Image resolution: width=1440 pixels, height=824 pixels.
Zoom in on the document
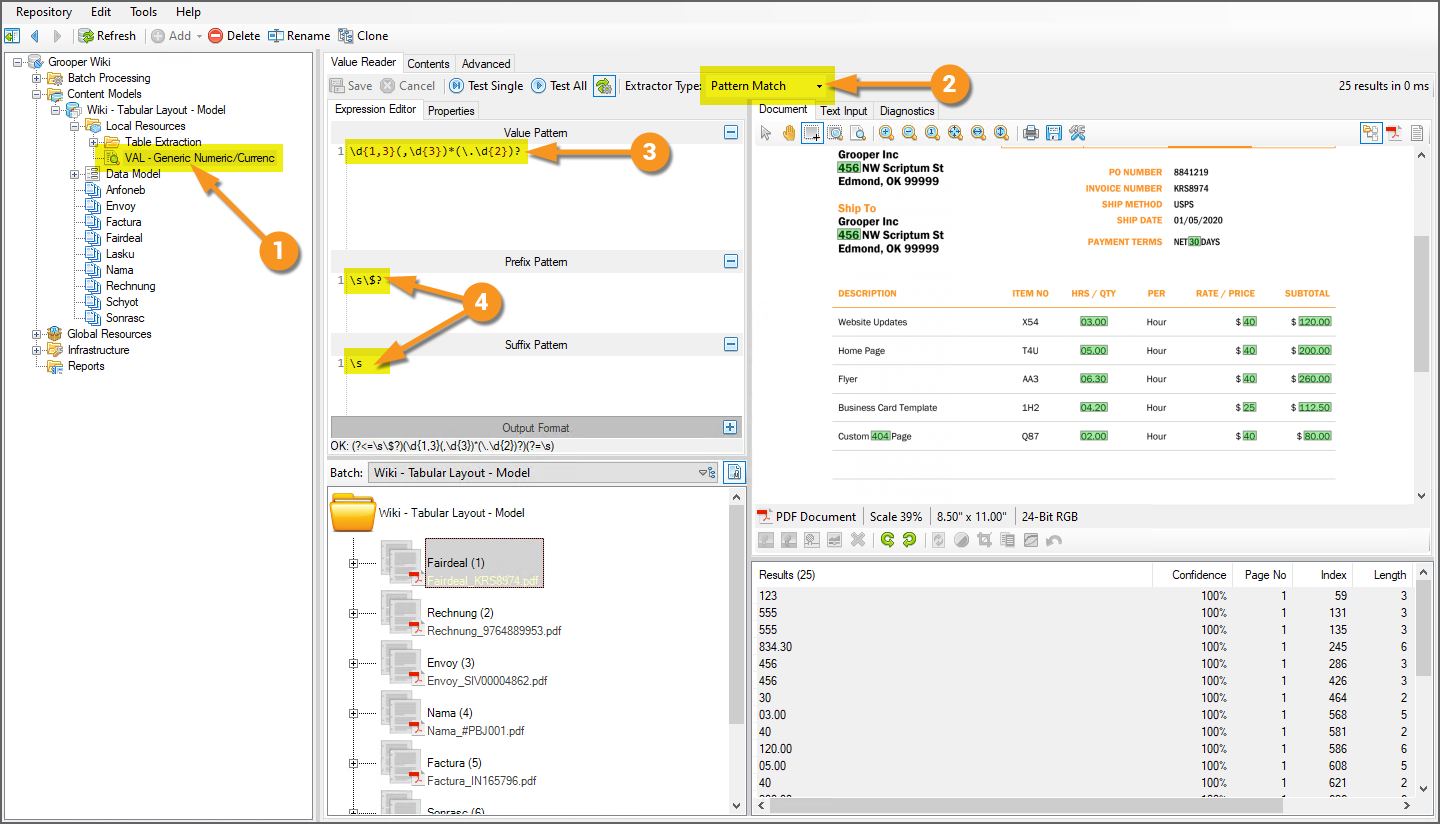(886, 133)
